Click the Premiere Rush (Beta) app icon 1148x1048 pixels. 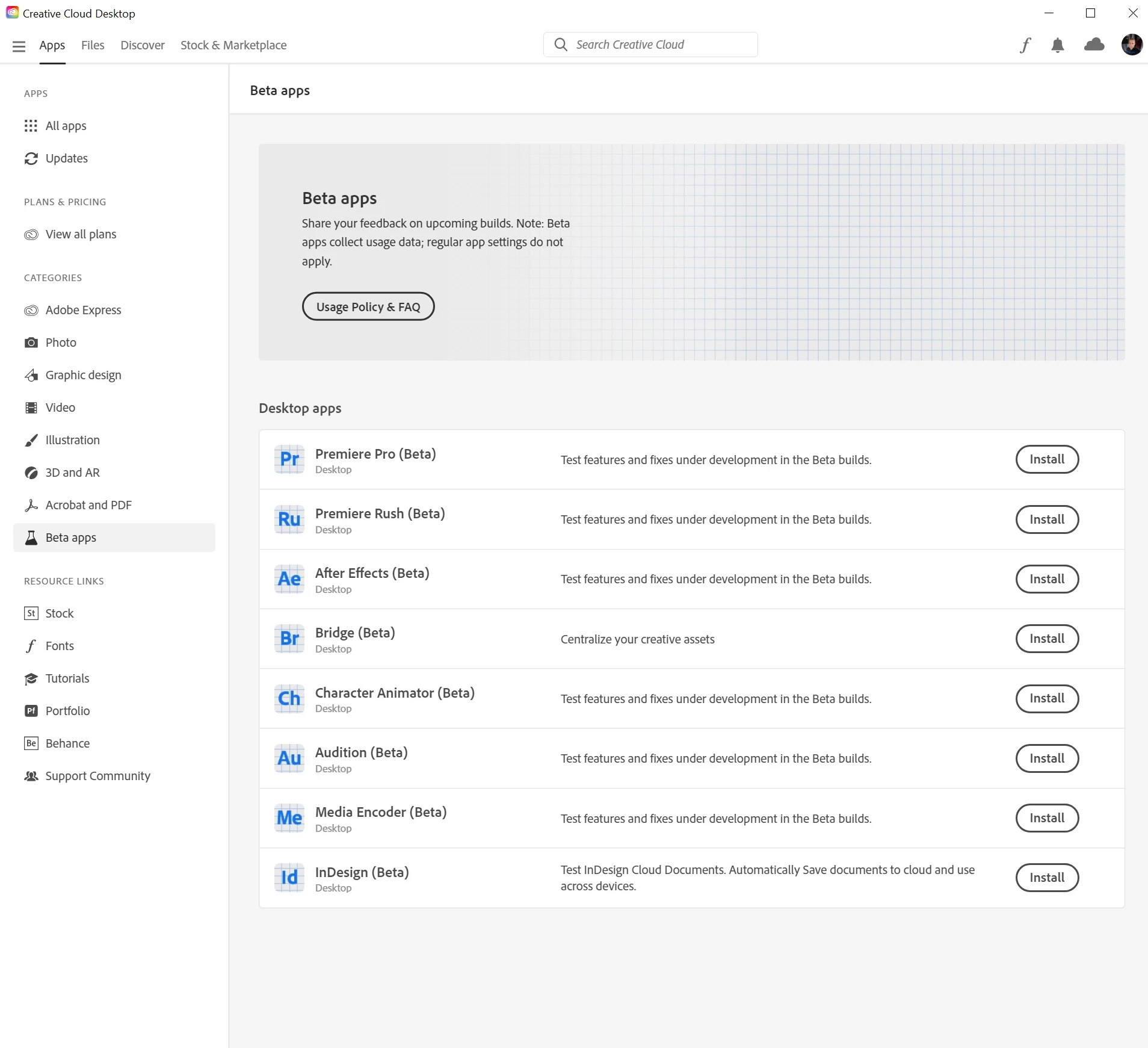tap(289, 519)
